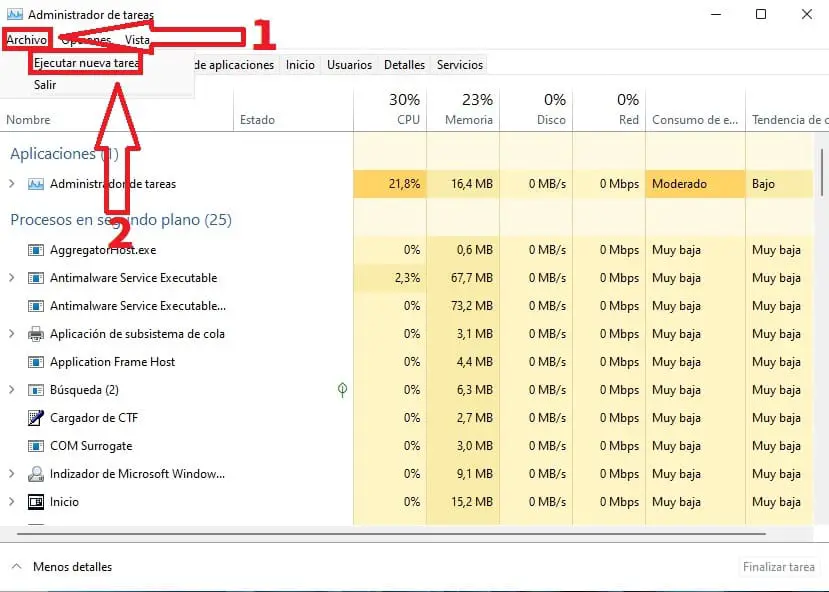Click the Cargador de CTF pen icon
The image size is (829, 592).
[36, 418]
